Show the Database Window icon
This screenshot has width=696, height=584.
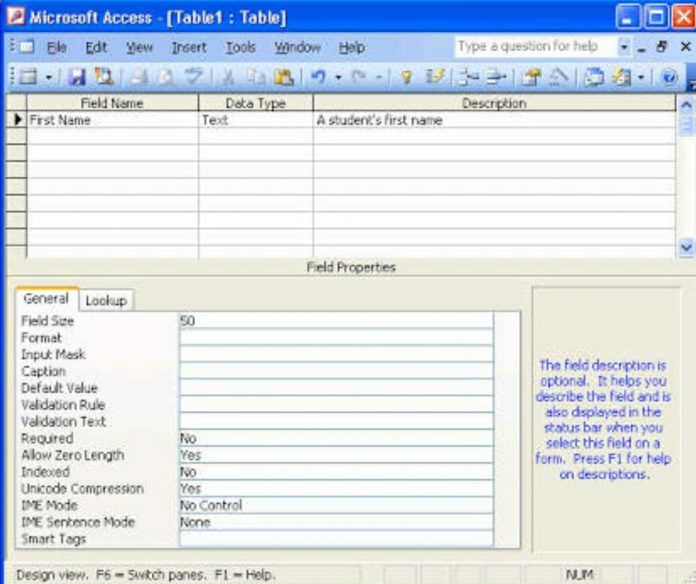coord(595,76)
